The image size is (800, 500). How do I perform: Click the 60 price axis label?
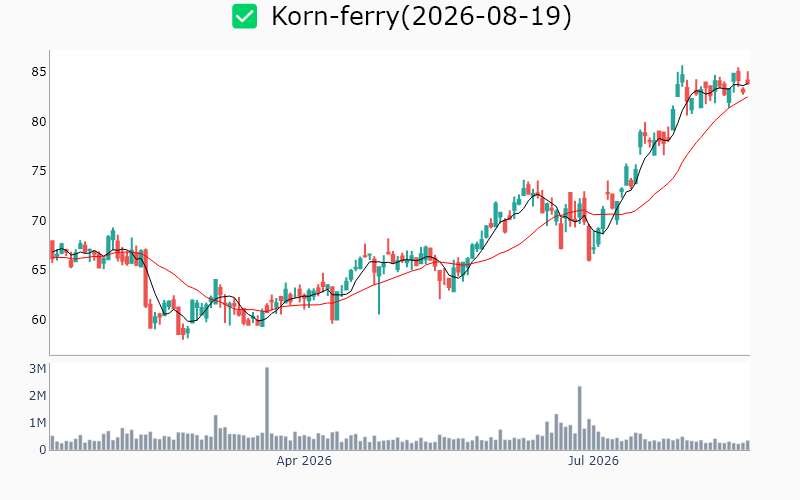pos(39,320)
